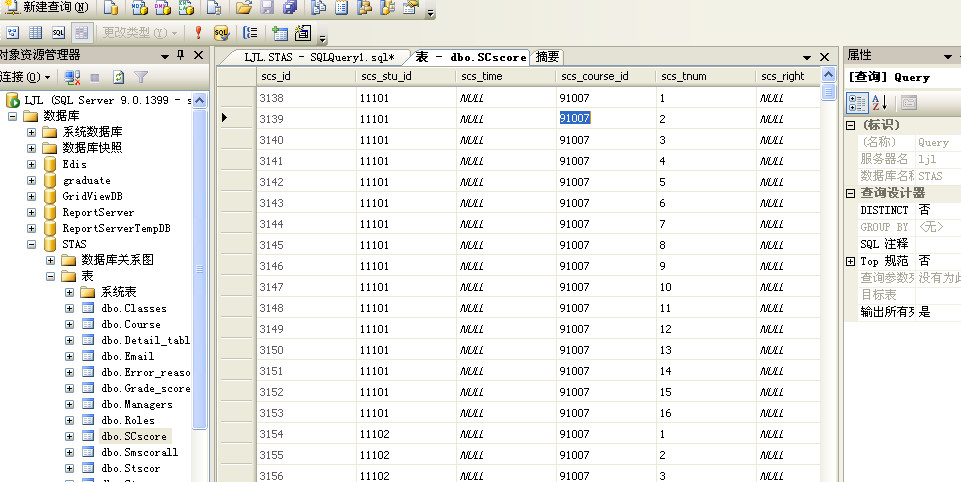This screenshot has height=482, width=961.
Task: Click the scs_course_id column header
Action: (594, 76)
